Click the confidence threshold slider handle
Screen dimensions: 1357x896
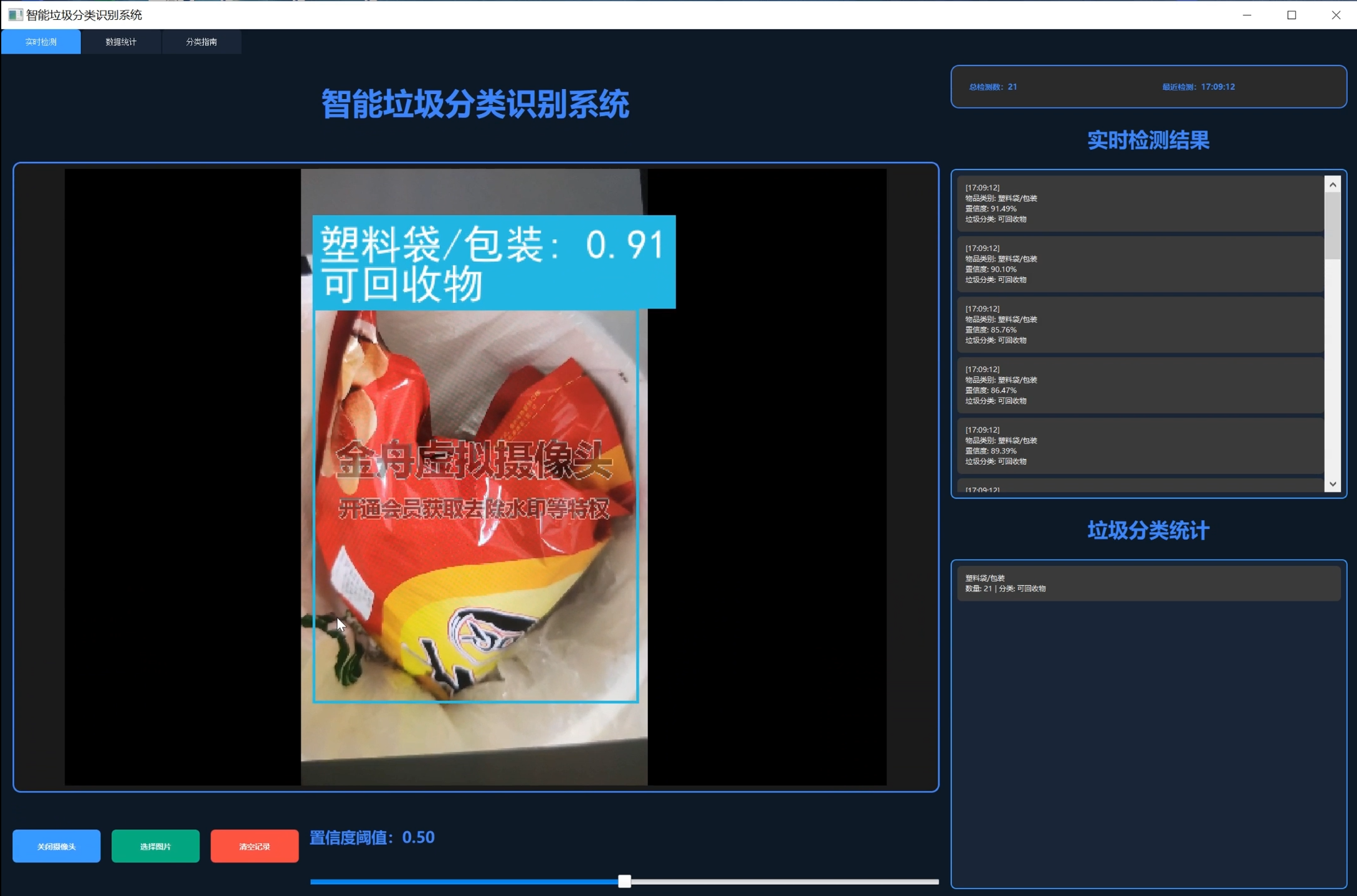625,882
